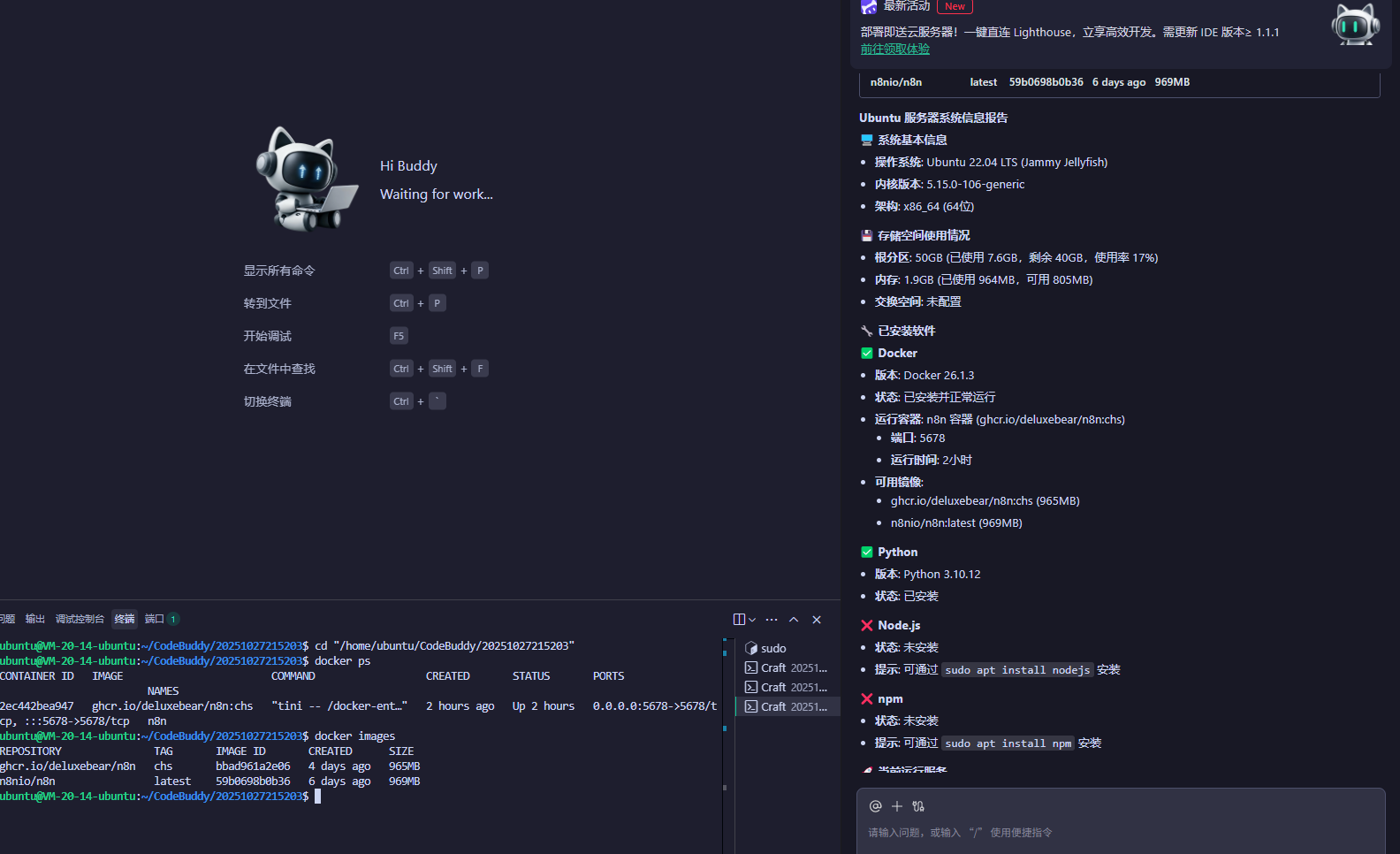Click the 端口 tab count badge
Viewport: 1400px width, 854px height.
point(173,619)
